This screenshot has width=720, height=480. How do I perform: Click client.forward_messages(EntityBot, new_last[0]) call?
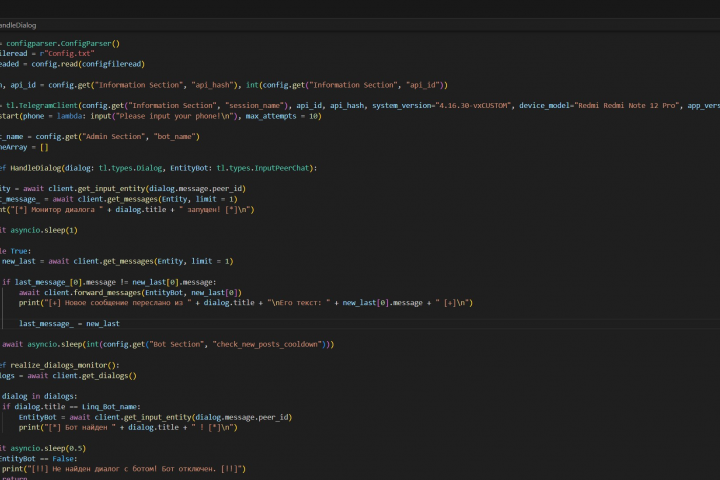(x=143, y=293)
